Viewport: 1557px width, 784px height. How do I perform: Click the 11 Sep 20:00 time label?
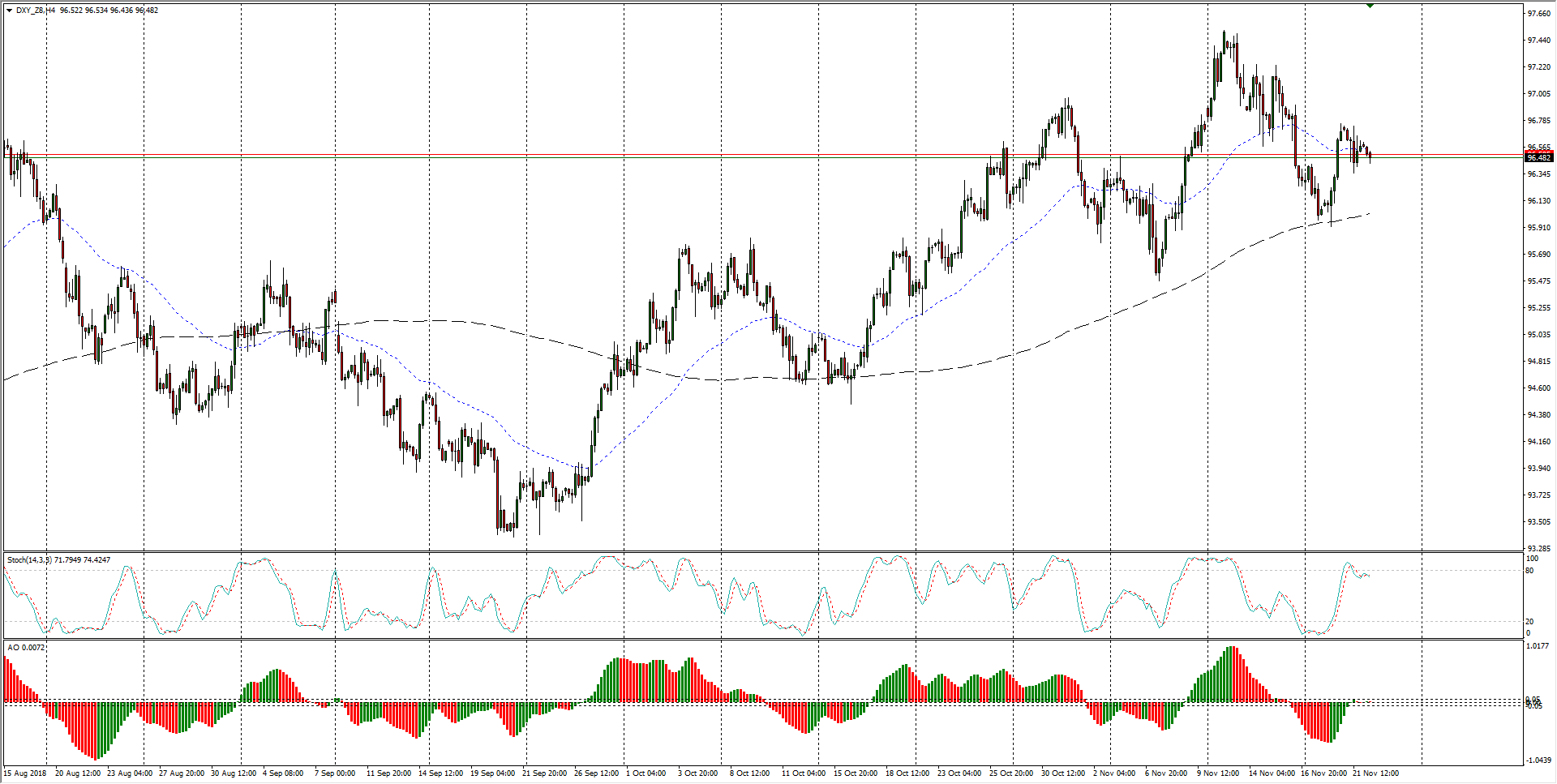389,773
